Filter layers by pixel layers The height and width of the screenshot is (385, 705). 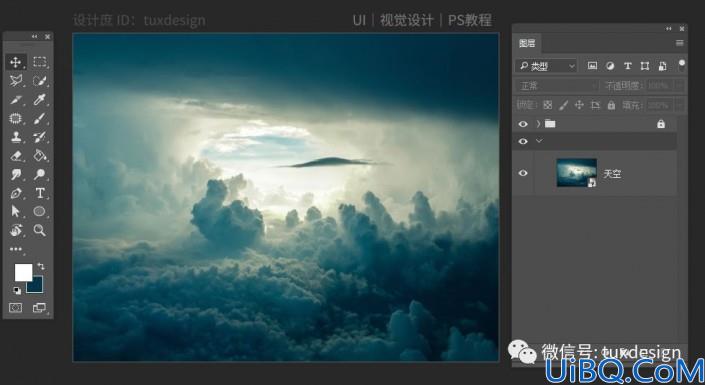(593, 66)
